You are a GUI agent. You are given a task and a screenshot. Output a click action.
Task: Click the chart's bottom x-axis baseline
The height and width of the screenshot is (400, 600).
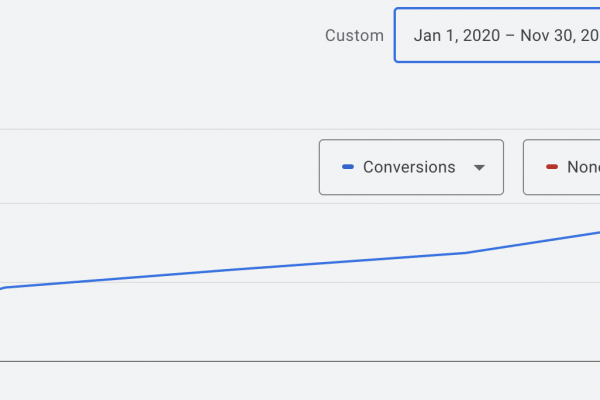pos(300,360)
